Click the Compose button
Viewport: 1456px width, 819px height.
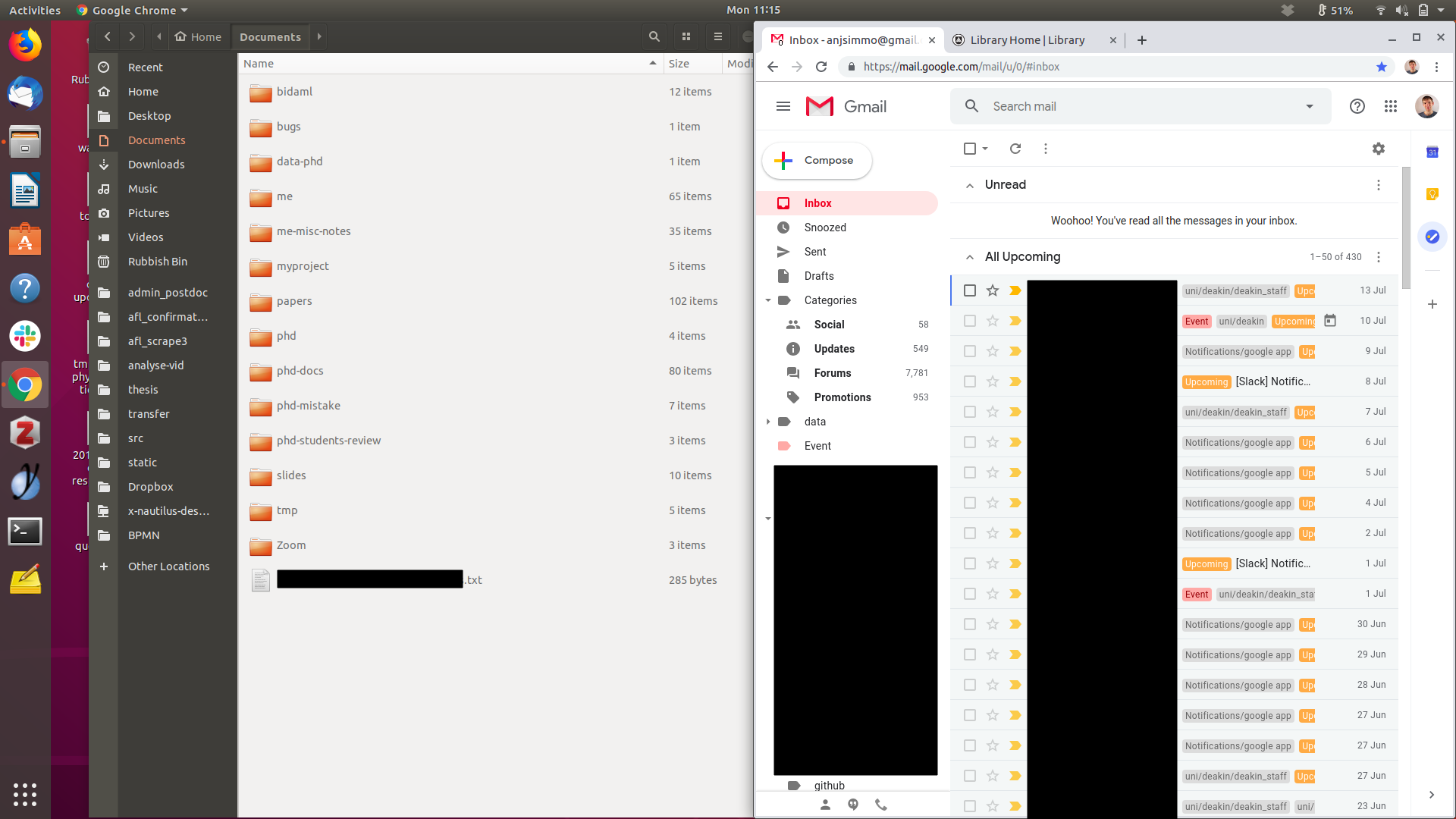[817, 161]
